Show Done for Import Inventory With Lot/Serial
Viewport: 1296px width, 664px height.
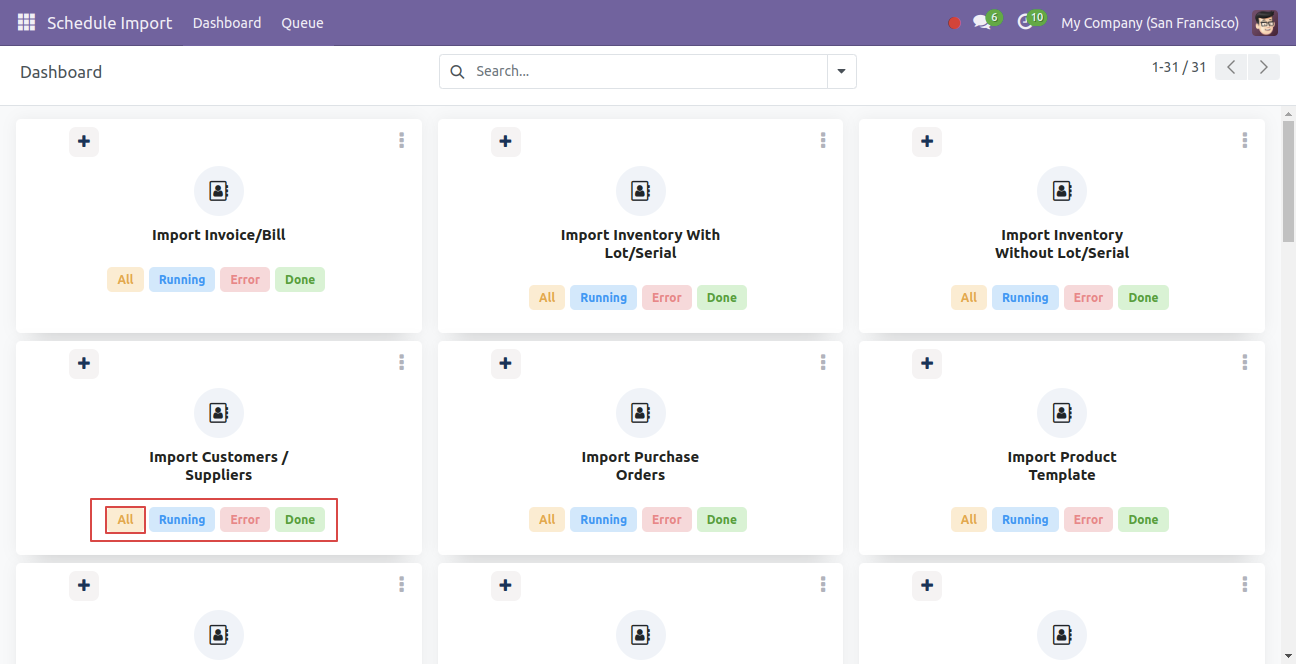[722, 298]
